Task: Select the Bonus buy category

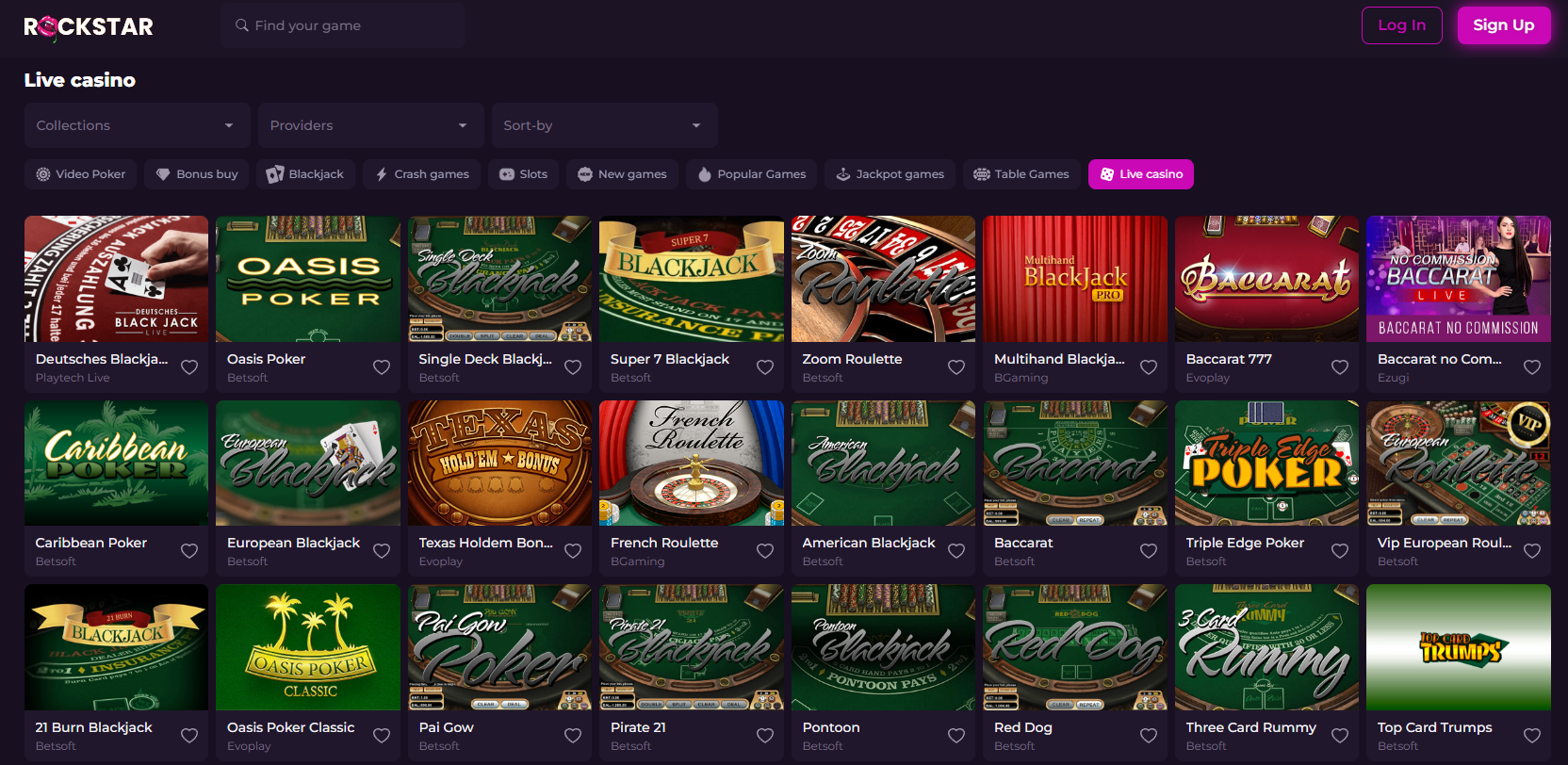Action: [x=197, y=174]
